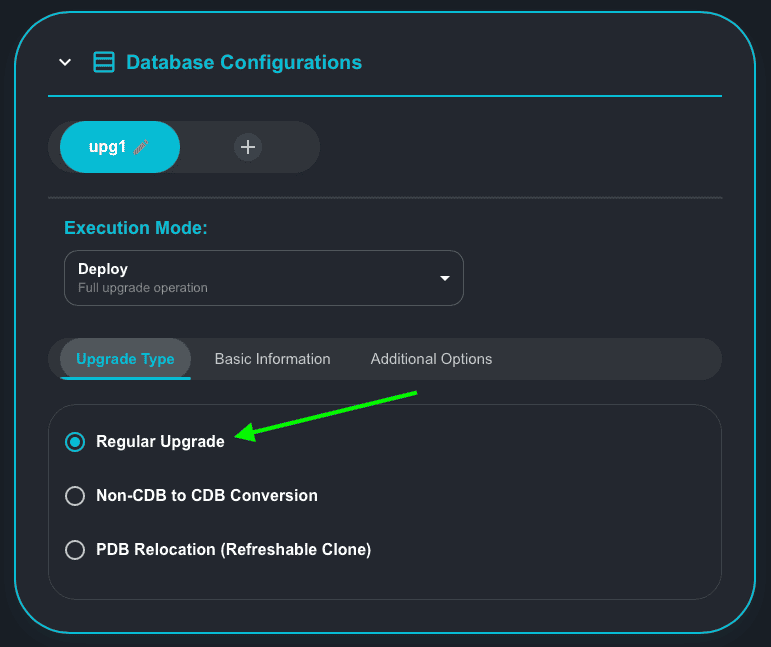Select PDB Relocation radio button
Viewport: 771px width, 647px height.
75,550
